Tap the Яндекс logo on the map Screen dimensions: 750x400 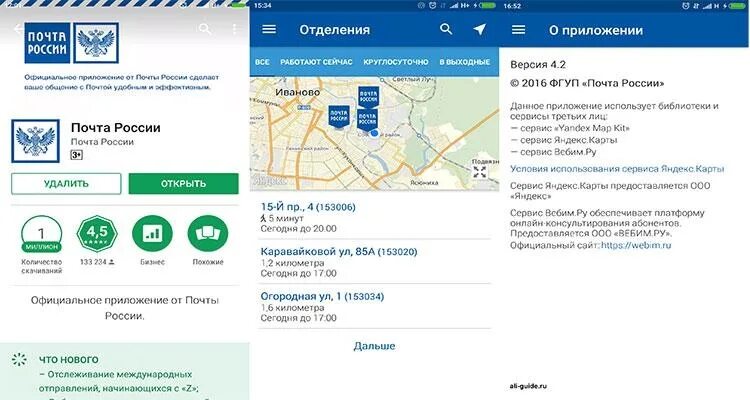270,180
